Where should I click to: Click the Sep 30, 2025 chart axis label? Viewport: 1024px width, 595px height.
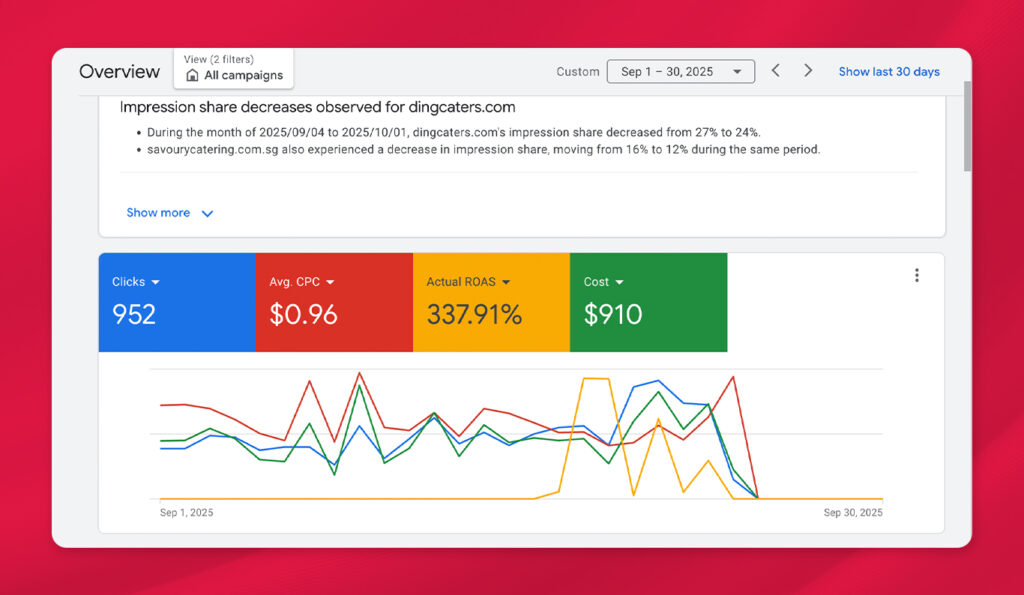coord(852,513)
